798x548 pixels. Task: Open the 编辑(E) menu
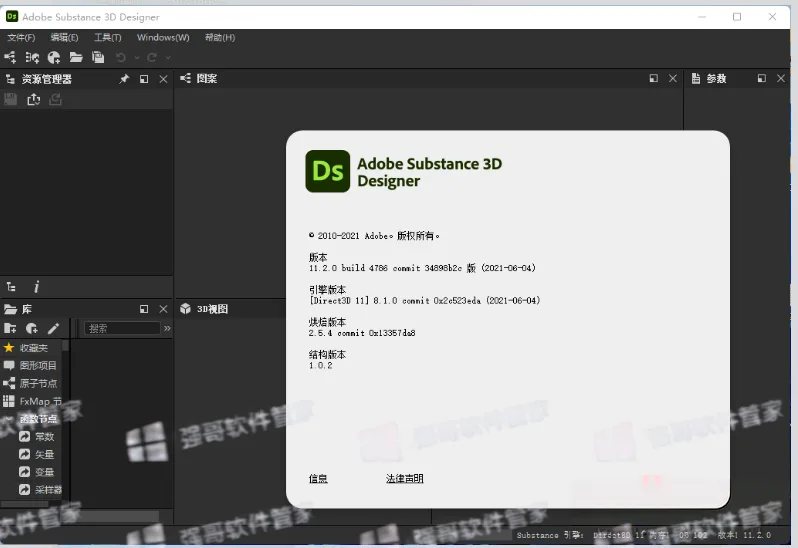(64, 38)
